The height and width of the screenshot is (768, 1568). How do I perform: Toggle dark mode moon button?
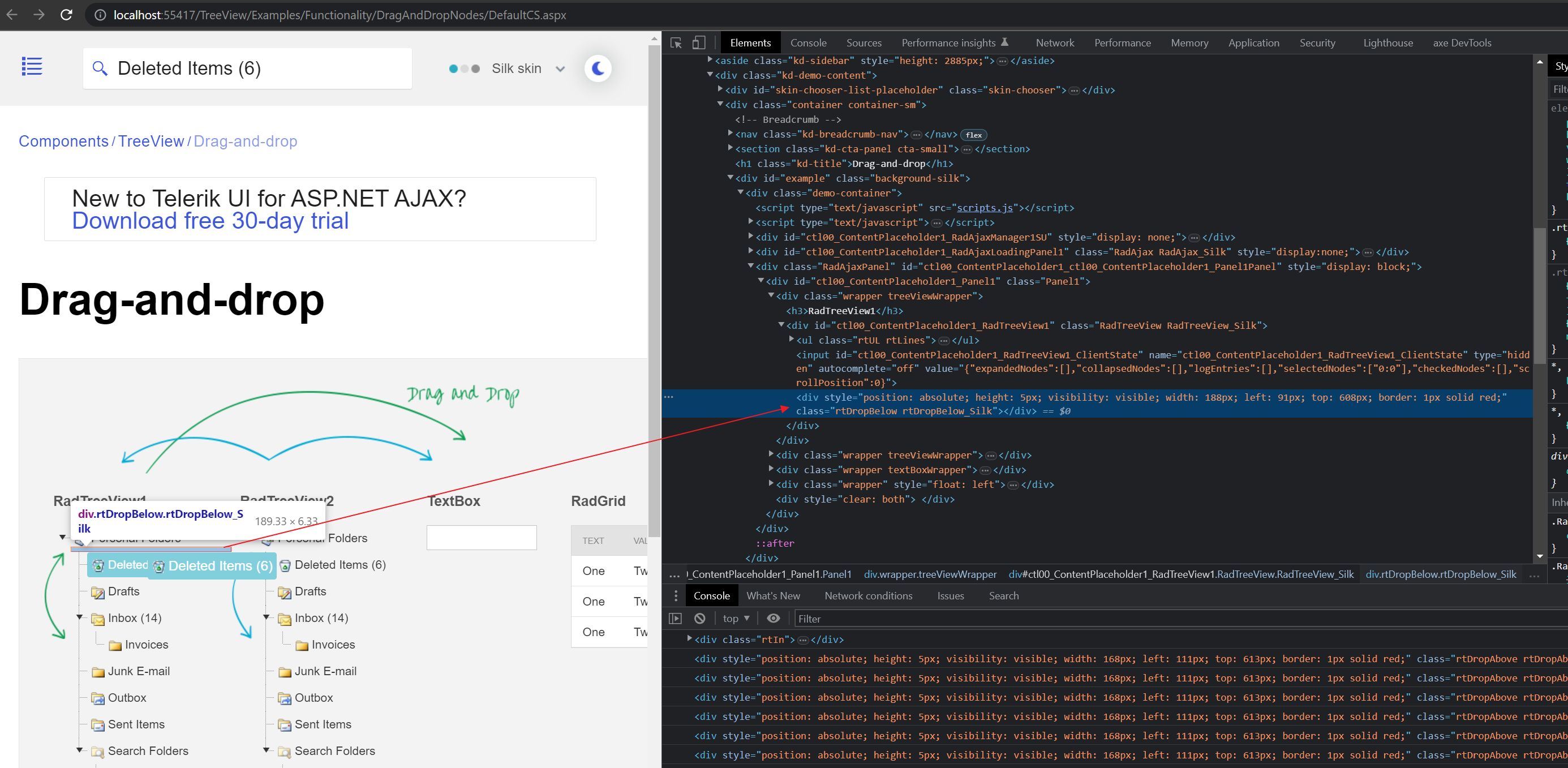598,69
